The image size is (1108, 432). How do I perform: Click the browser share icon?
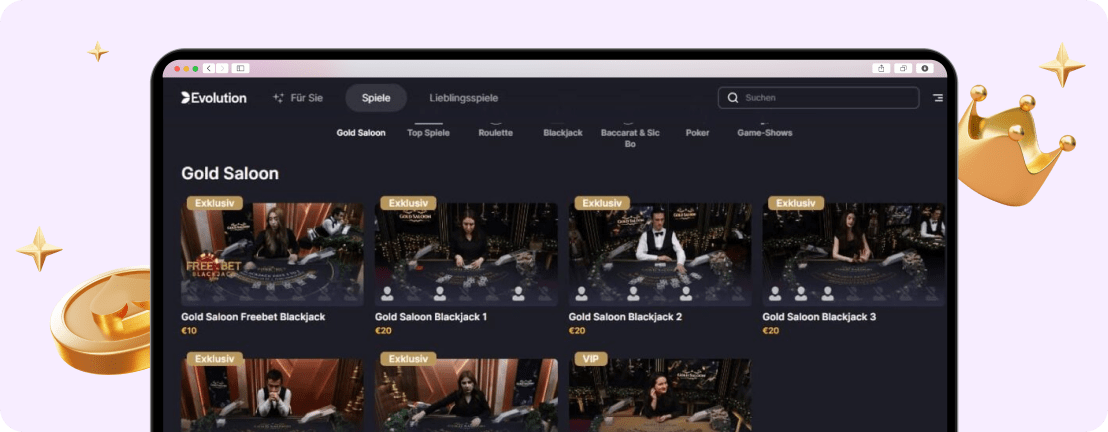pyautogui.click(x=881, y=68)
